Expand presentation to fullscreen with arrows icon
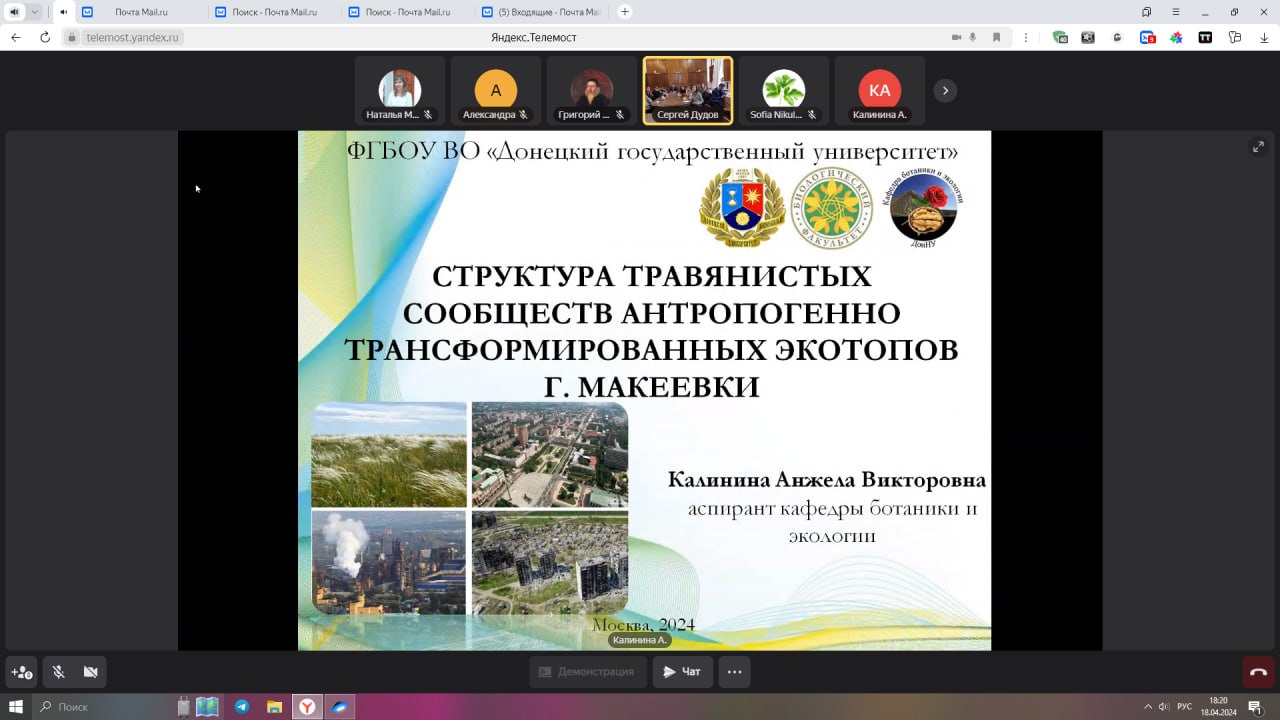 pyautogui.click(x=1258, y=147)
